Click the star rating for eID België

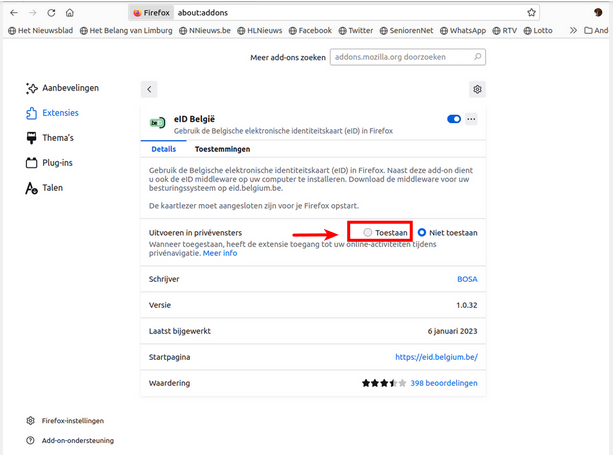pos(384,383)
